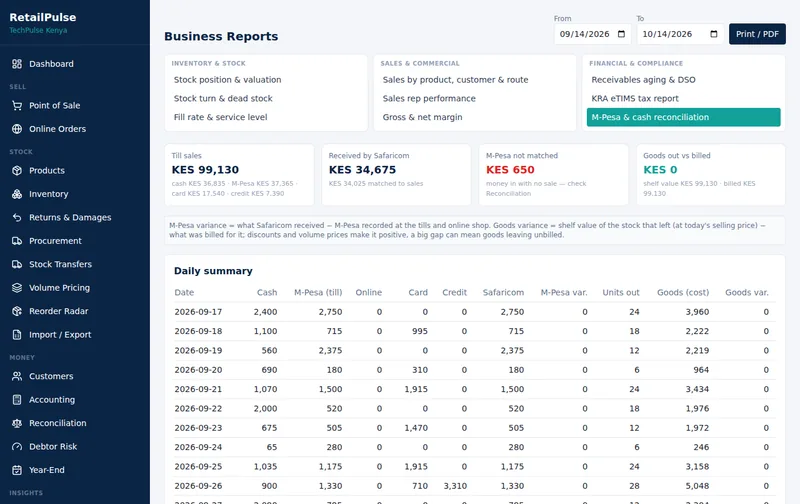Click the Procurement truck icon
Viewport: 800px width, 504px height.
(17, 241)
